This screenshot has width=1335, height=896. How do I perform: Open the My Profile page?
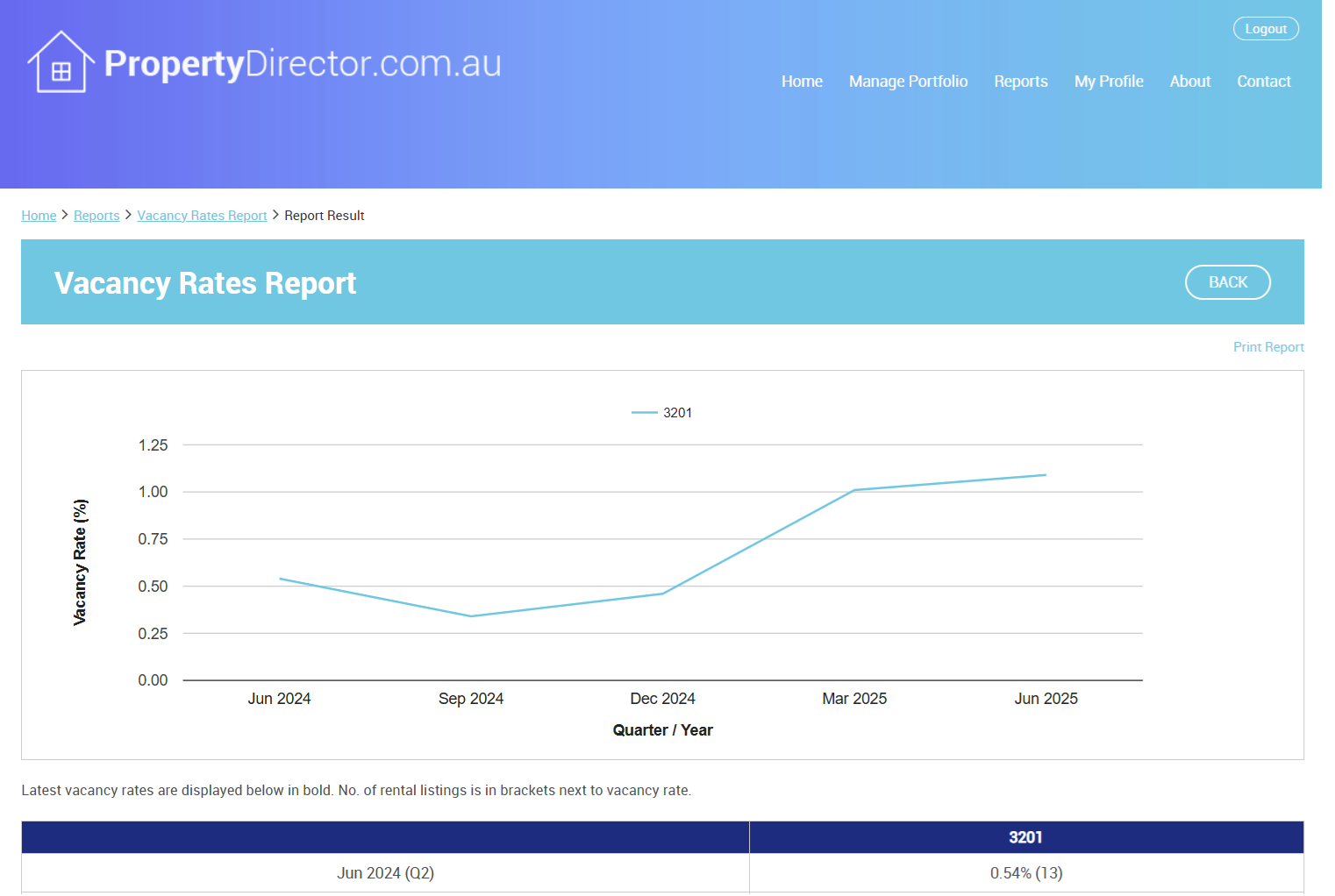pos(1109,82)
